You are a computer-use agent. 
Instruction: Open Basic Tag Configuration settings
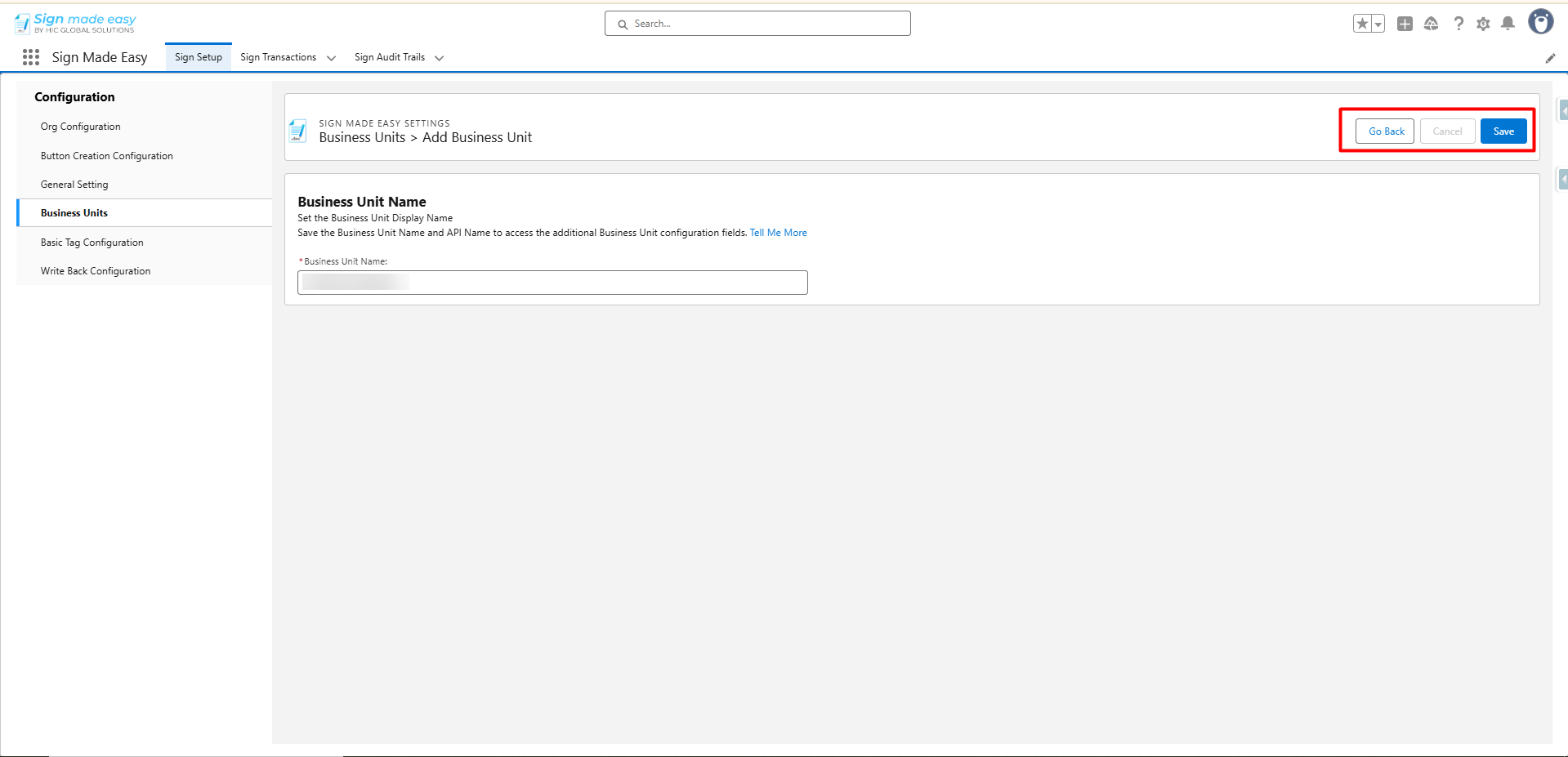coord(92,243)
